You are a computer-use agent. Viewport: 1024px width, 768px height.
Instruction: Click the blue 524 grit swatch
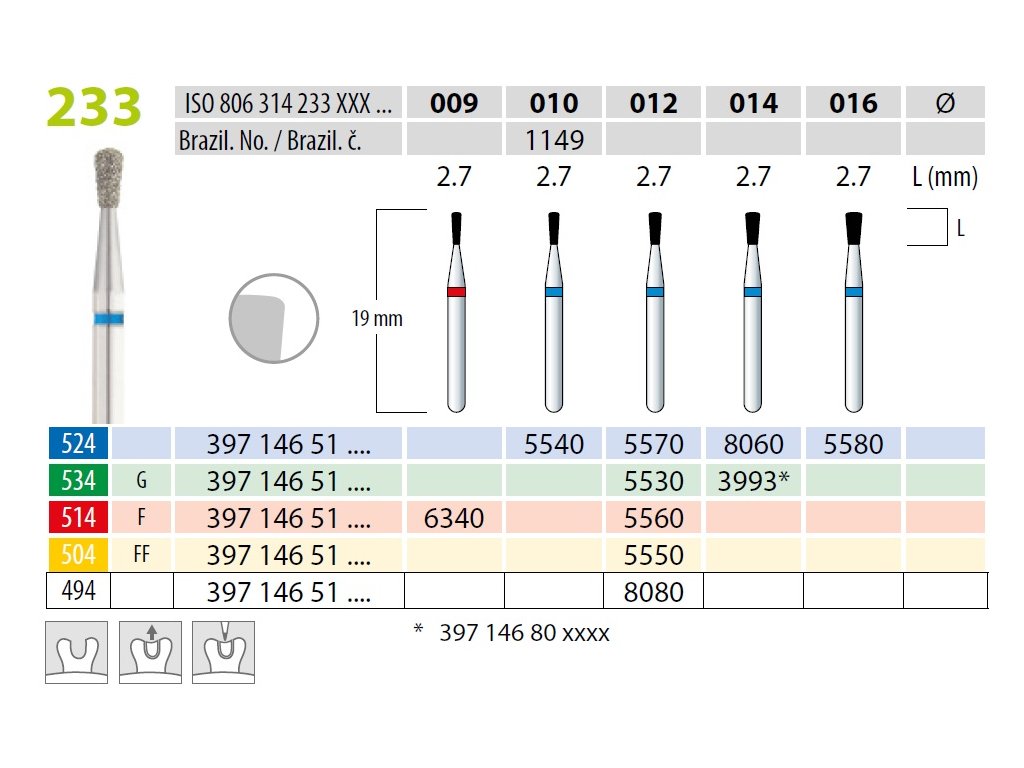77,443
